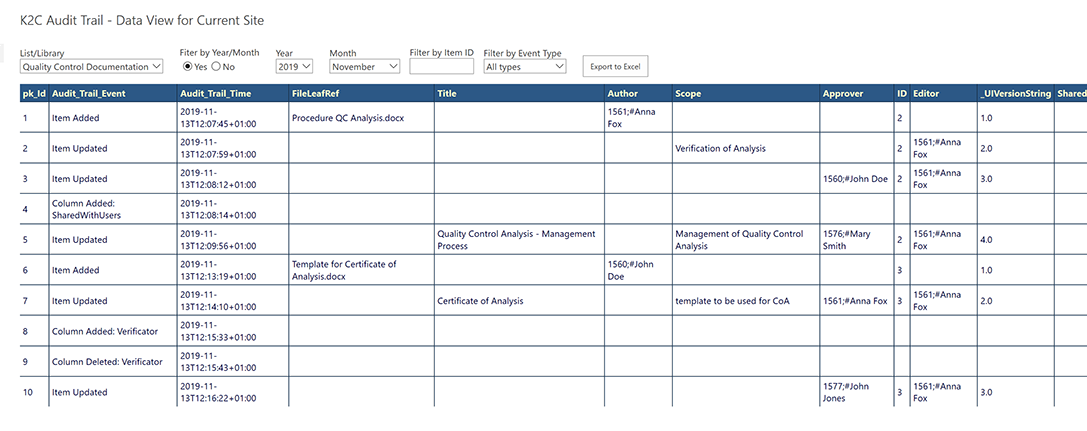This screenshot has height=431, width=1087.
Task: Click the Audit_Trail_Event column header
Action: coord(113,94)
